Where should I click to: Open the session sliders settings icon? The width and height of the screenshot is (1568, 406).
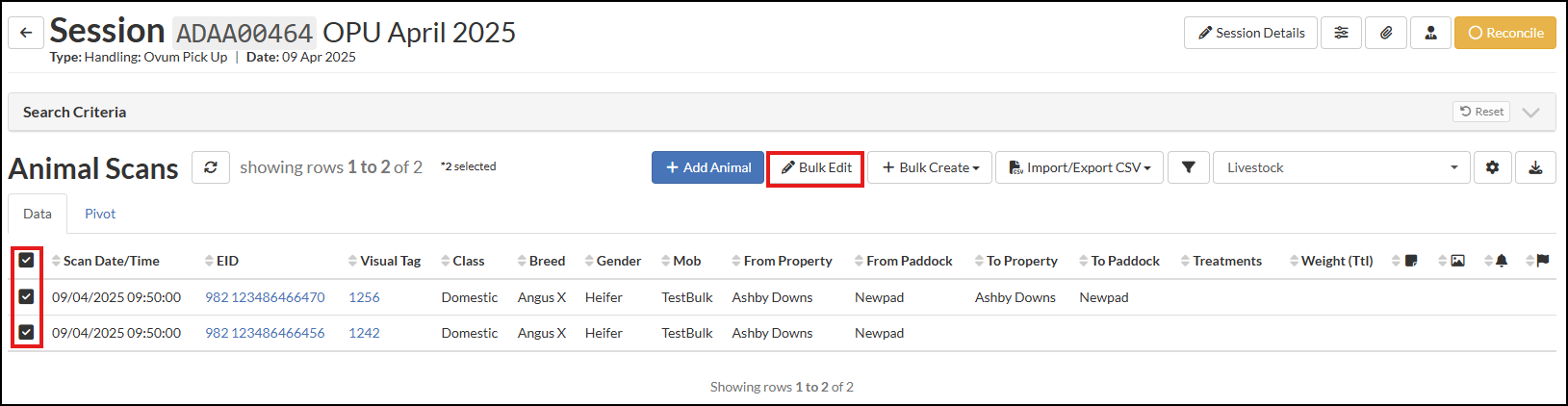click(1341, 33)
